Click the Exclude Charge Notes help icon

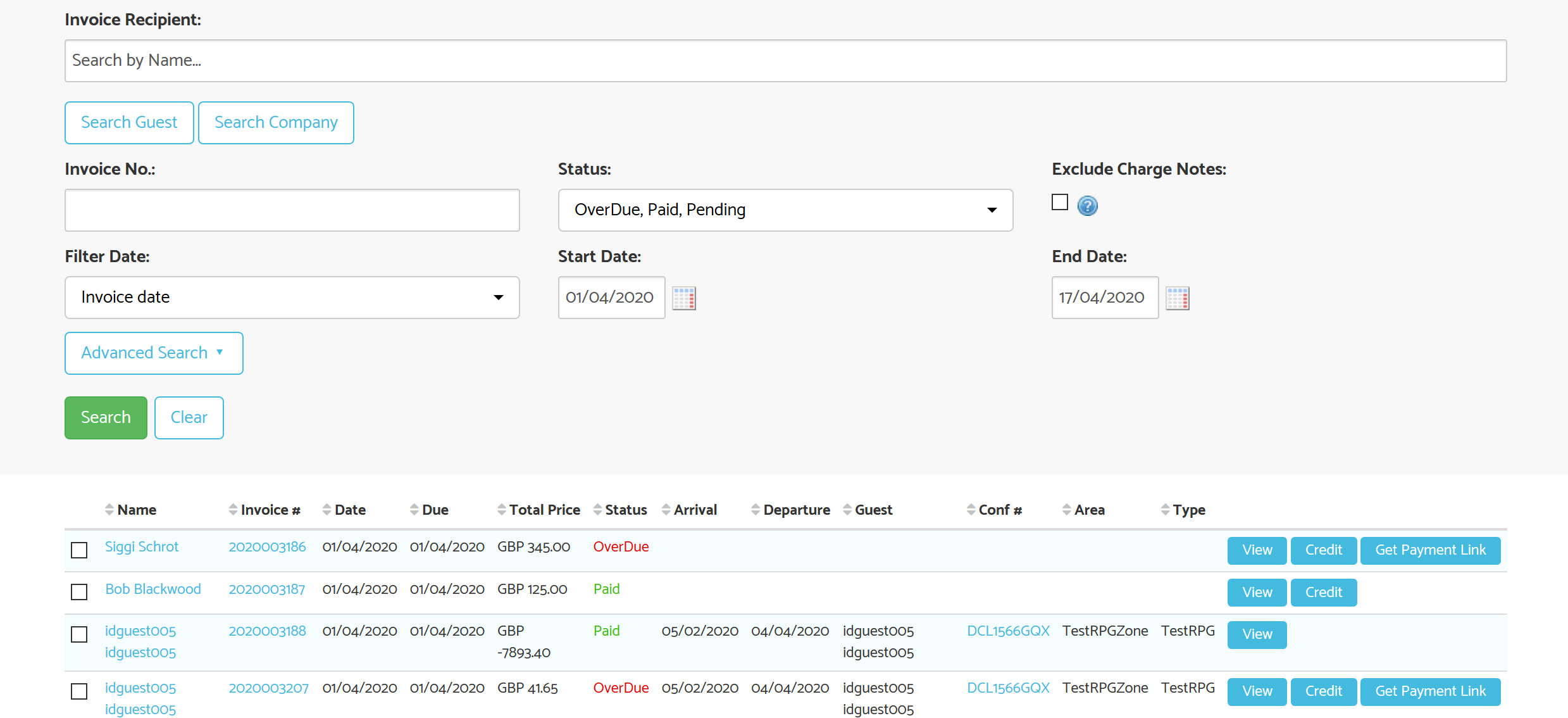tap(1087, 205)
